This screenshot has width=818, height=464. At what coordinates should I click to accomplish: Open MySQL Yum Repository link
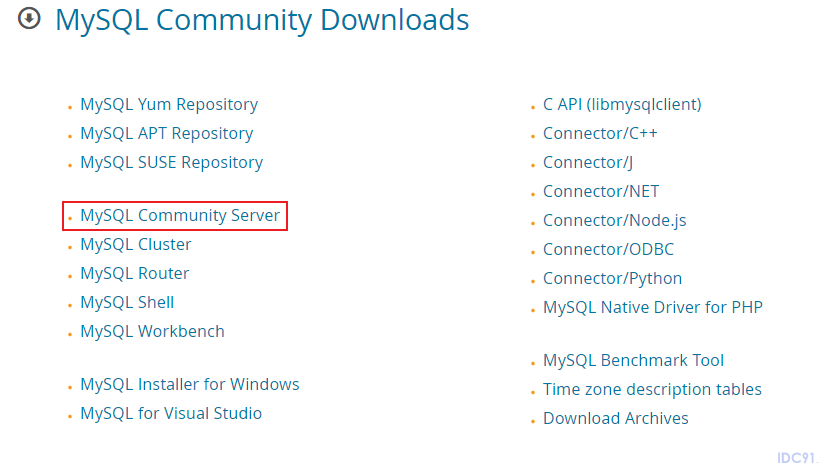pos(169,105)
